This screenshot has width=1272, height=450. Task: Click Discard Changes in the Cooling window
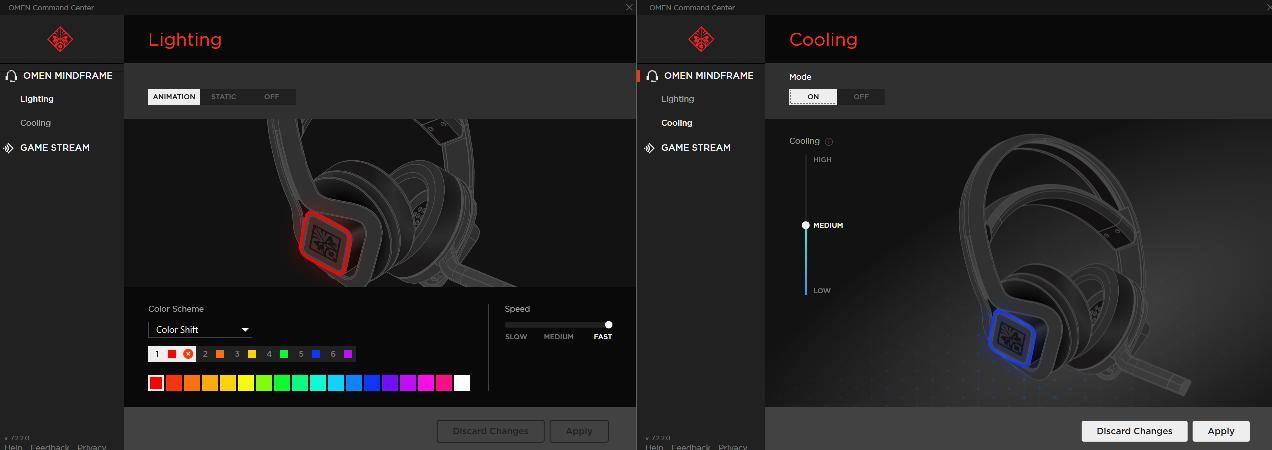(1134, 431)
